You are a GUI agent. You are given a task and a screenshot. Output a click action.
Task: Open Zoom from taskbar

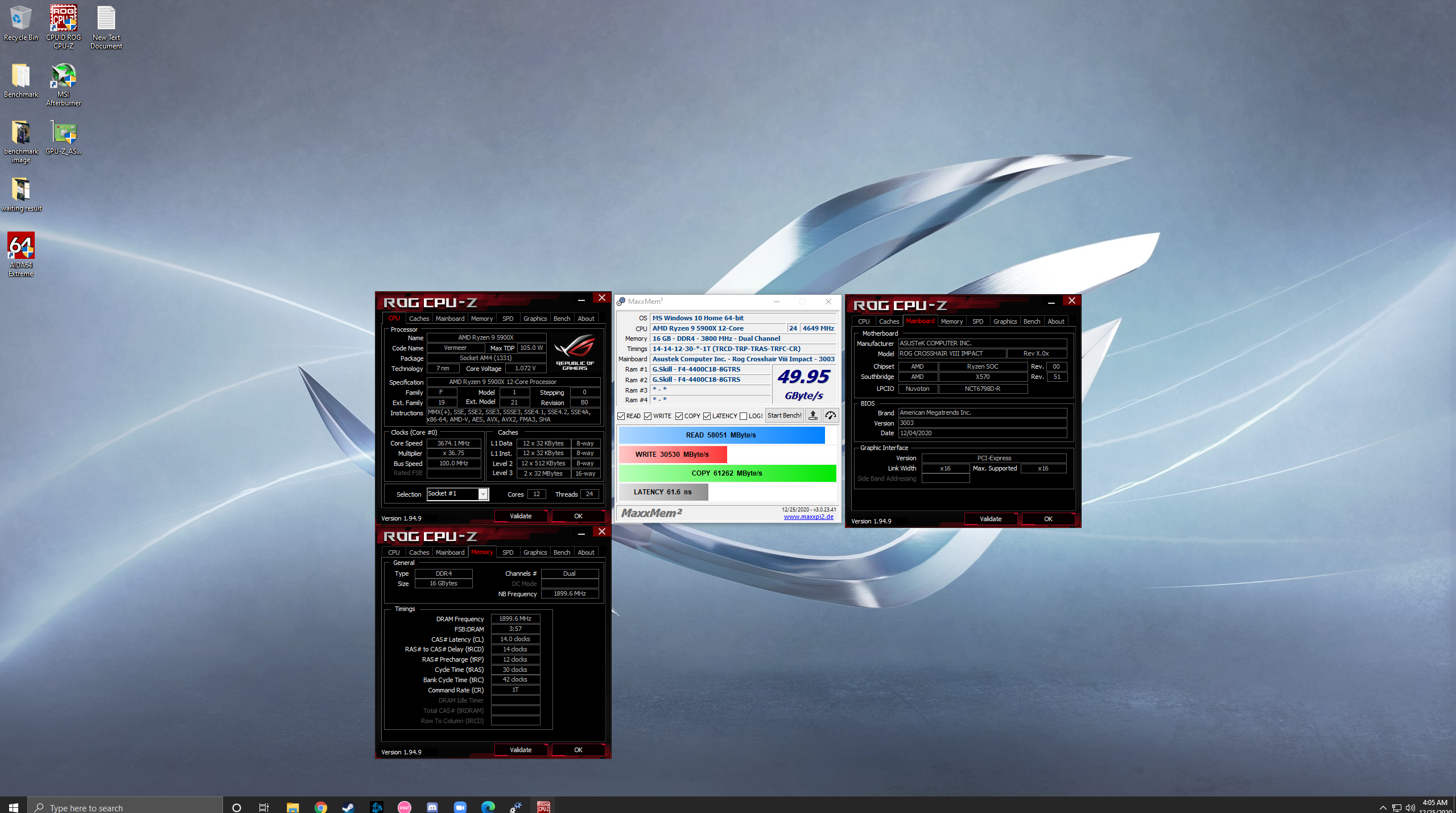[460, 807]
